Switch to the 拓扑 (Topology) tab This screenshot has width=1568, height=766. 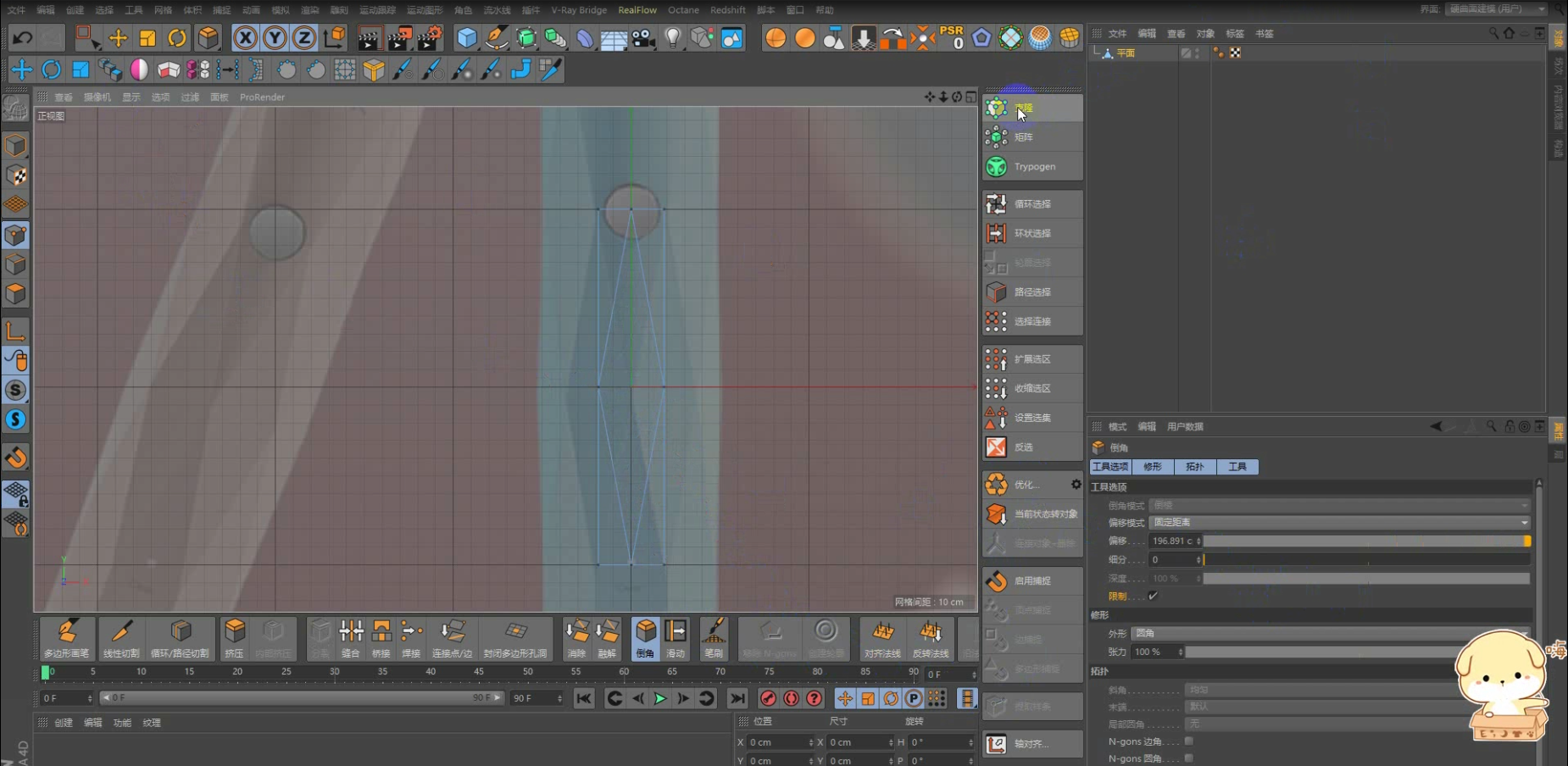(1195, 467)
